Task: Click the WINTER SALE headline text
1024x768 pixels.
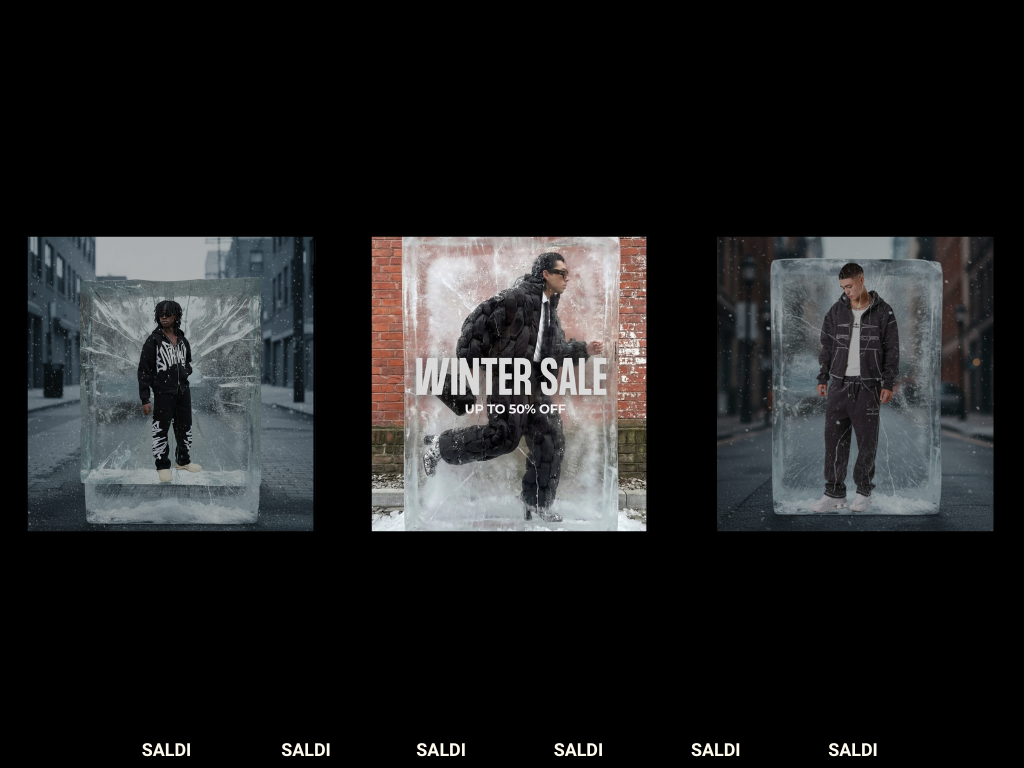Action: (511, 377)
